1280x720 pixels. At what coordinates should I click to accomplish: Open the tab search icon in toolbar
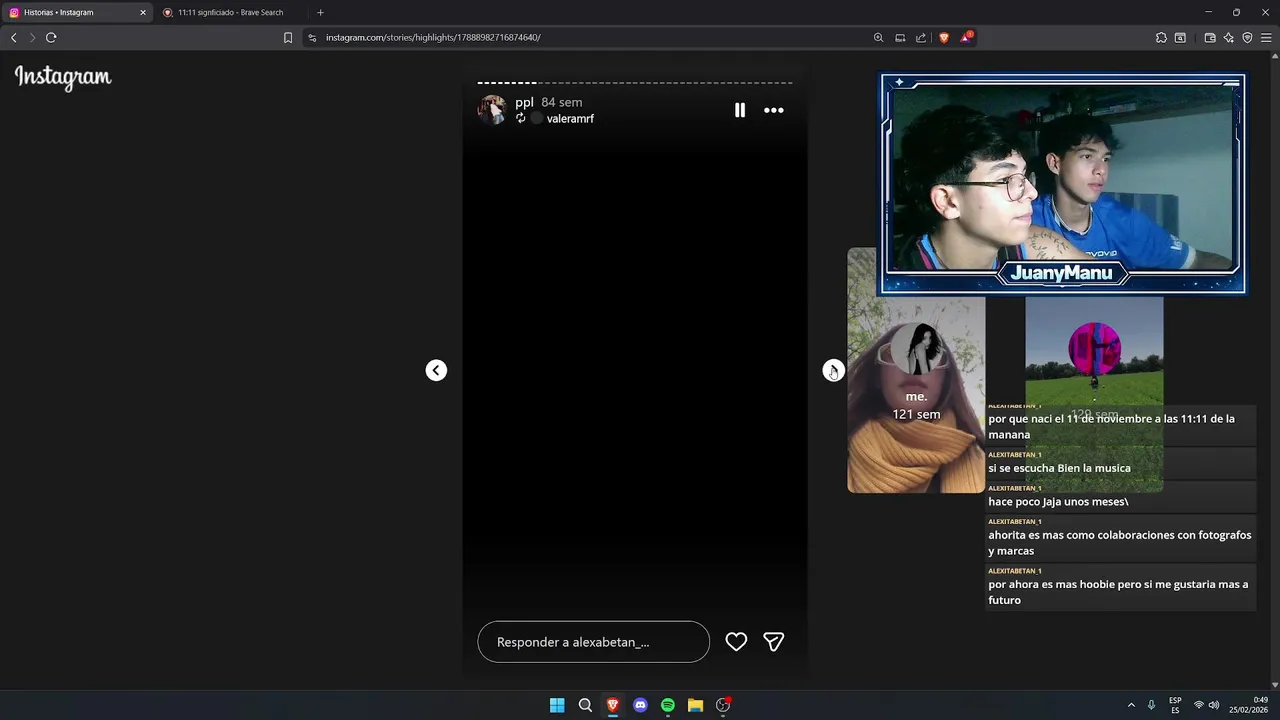(x=1180, y=38)
